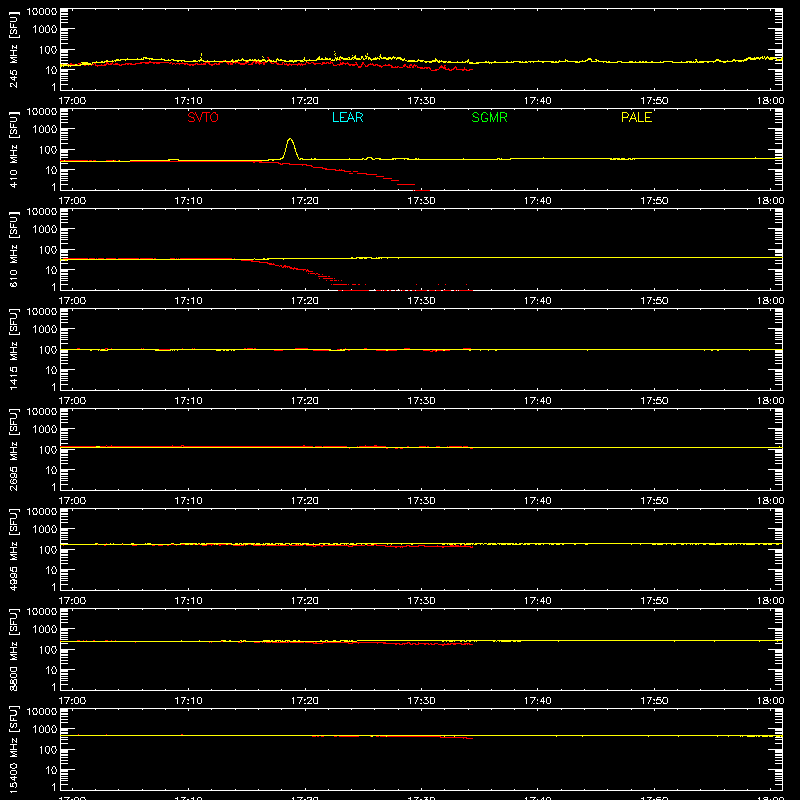Click 17:10 tick label below 4995 MHz panel
Viewport: 800px width, 800px height.
click(x=188, y=601)
